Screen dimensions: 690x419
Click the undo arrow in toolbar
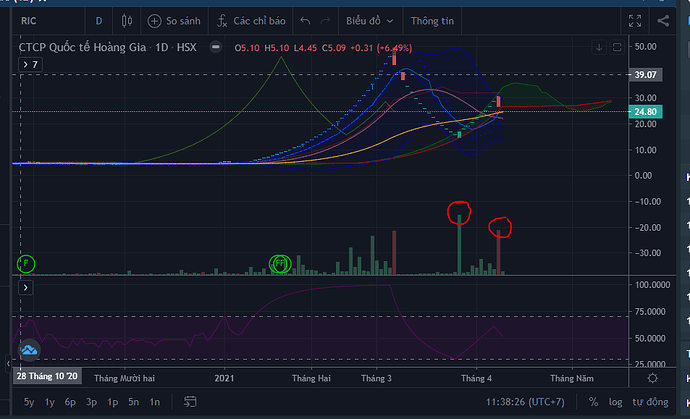click(305, 20)
